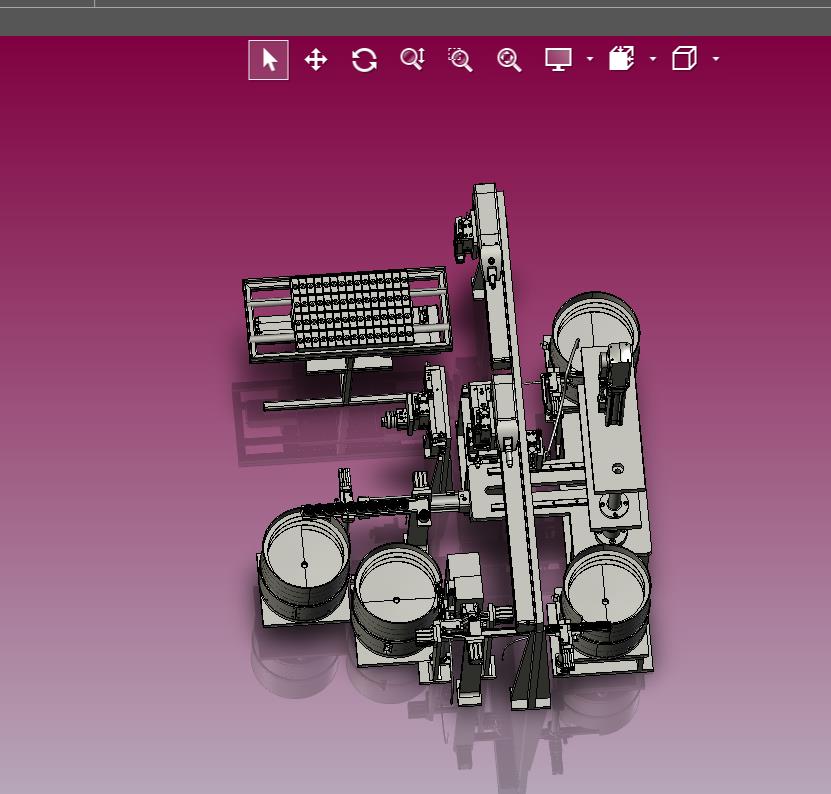
Task: Activate the rotate view tool
Action: click(364, 59)
